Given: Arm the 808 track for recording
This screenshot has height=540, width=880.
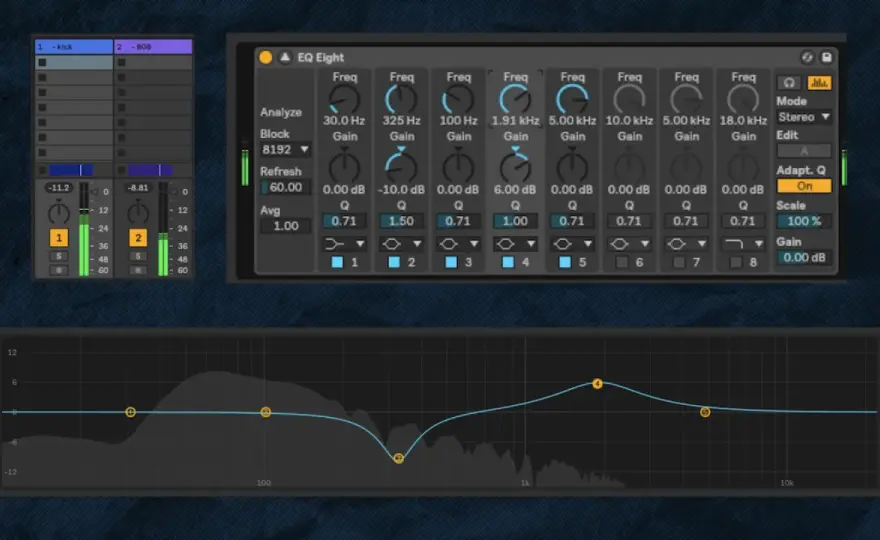Looking at the screenshot, I should [138, 270].
